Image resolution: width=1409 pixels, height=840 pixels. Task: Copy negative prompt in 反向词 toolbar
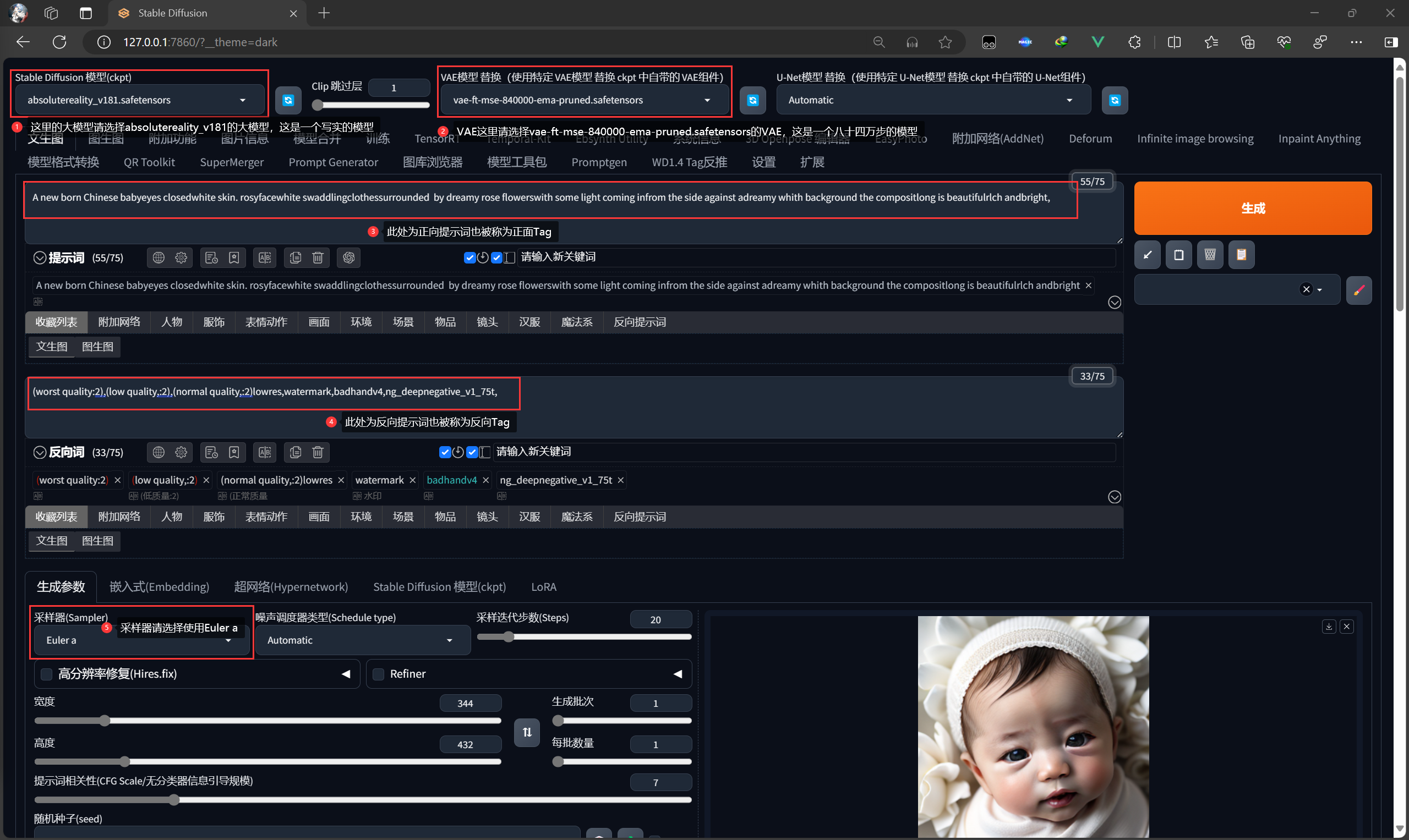[x=295, y=452]
